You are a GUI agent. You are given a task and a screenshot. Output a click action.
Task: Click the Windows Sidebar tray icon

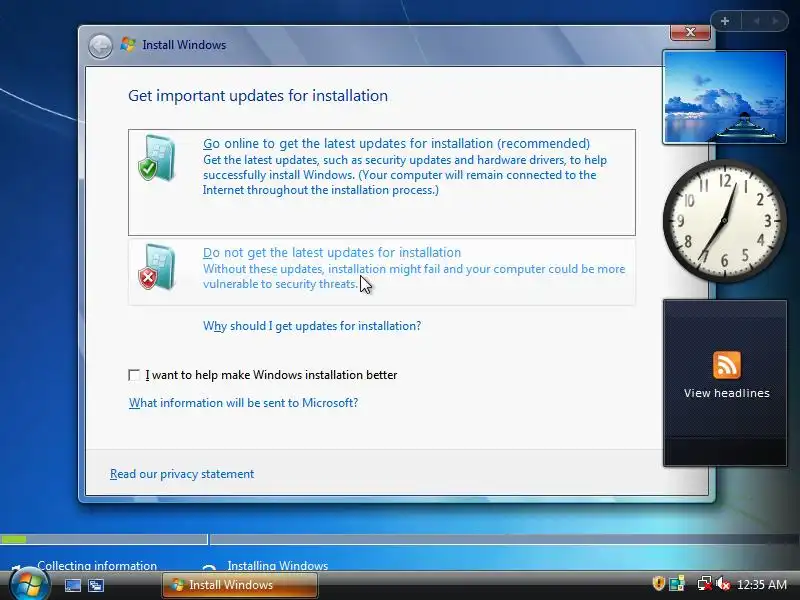tap(678, 584)
